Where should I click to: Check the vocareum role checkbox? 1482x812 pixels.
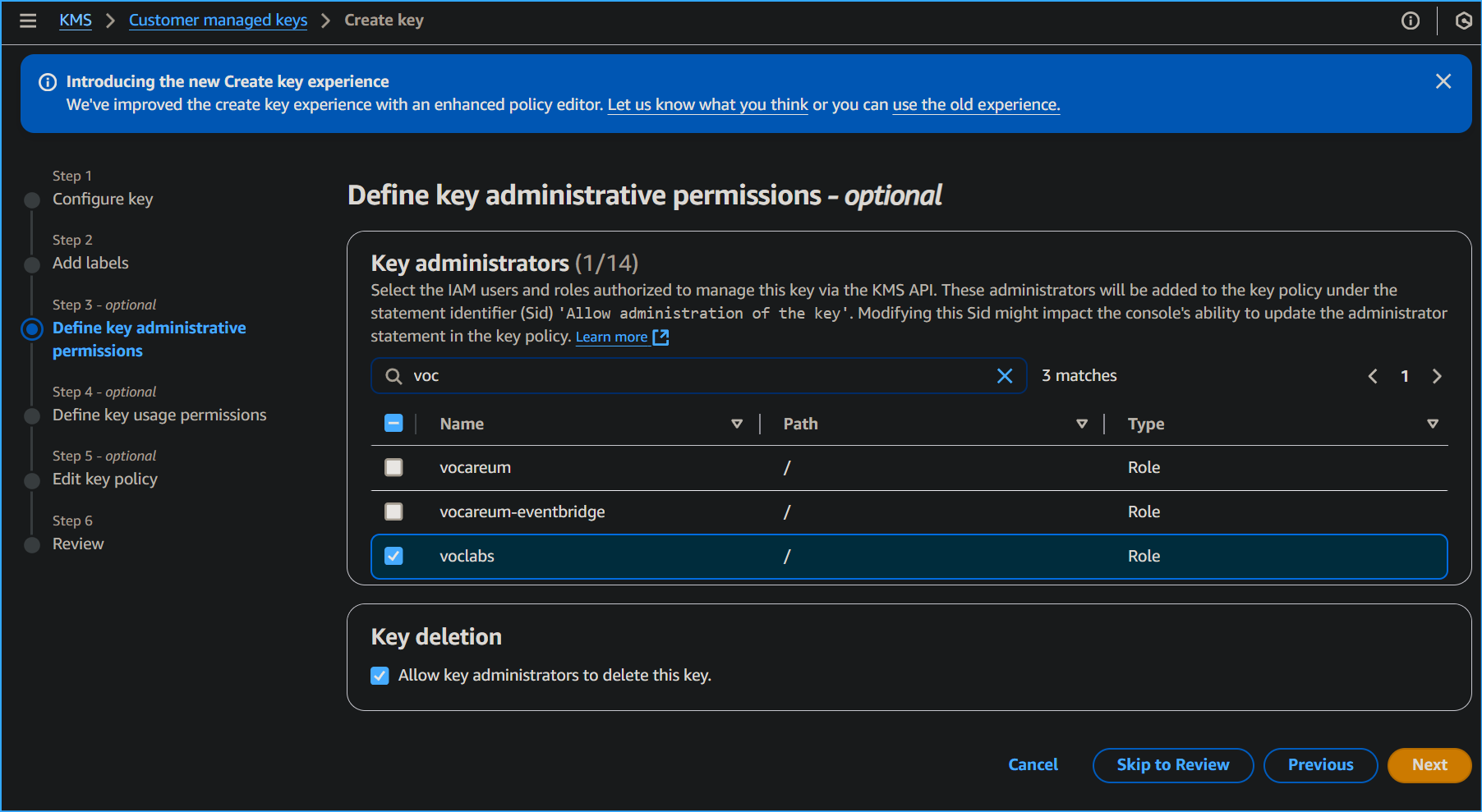click(394, 466)
